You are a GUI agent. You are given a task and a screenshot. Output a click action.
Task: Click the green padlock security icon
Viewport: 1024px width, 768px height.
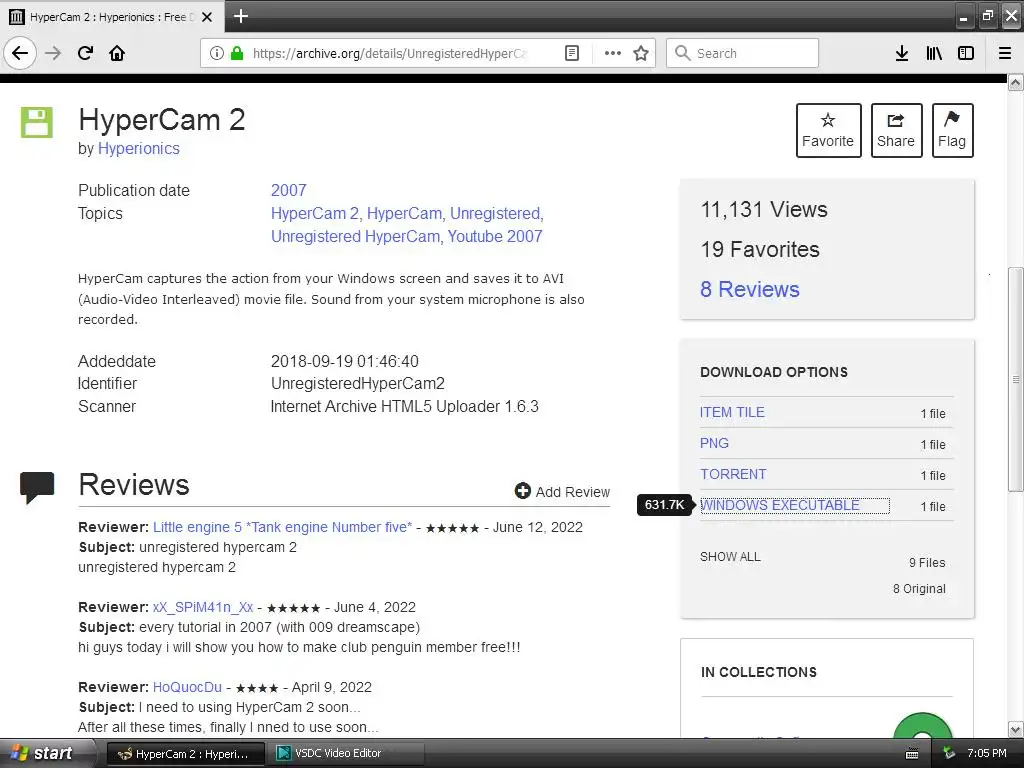point(237,53)
